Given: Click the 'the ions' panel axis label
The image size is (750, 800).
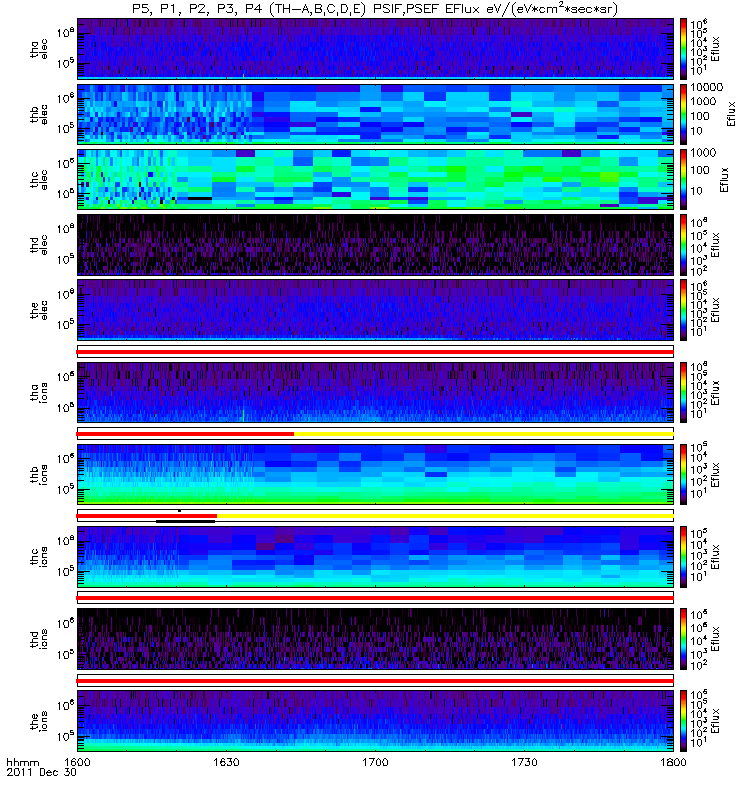Looking at the screenshot, I should (39, 721).
